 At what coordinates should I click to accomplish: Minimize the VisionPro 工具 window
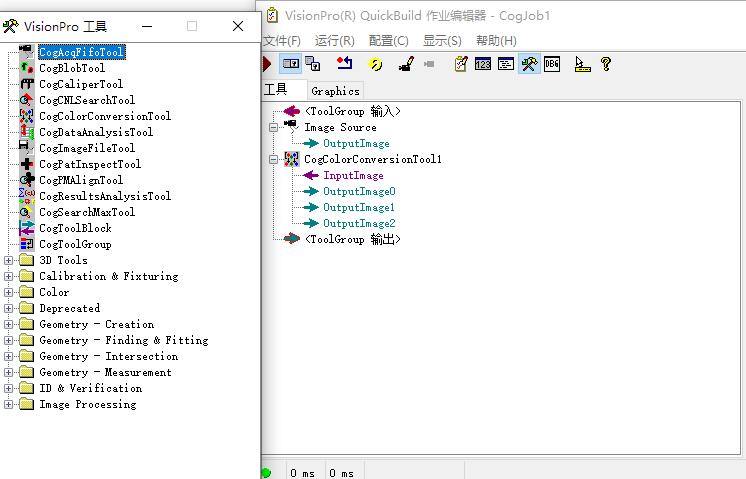click(x=147, y=26)
